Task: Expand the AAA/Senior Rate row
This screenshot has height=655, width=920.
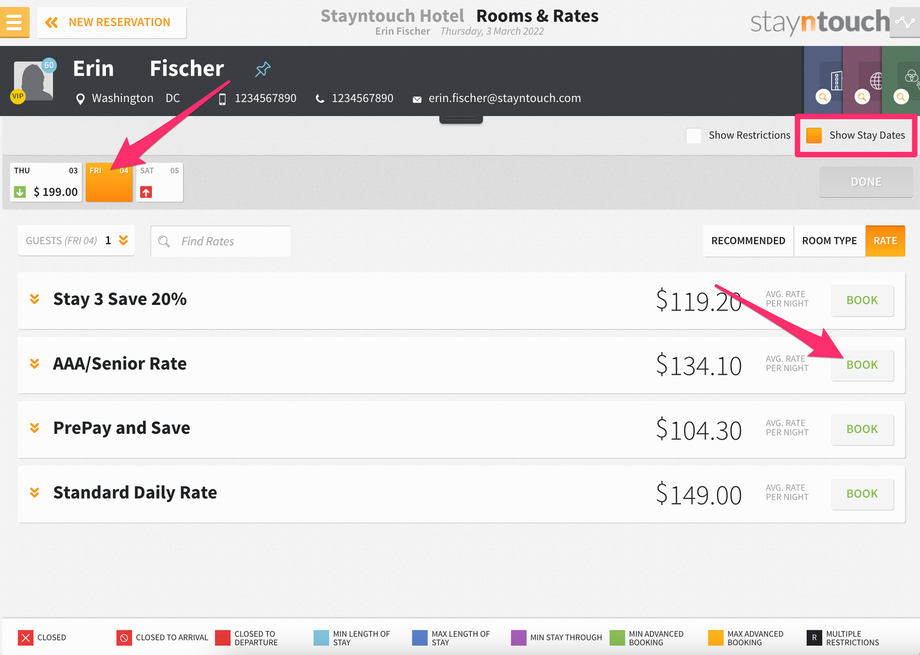Action: pos(35,364)
